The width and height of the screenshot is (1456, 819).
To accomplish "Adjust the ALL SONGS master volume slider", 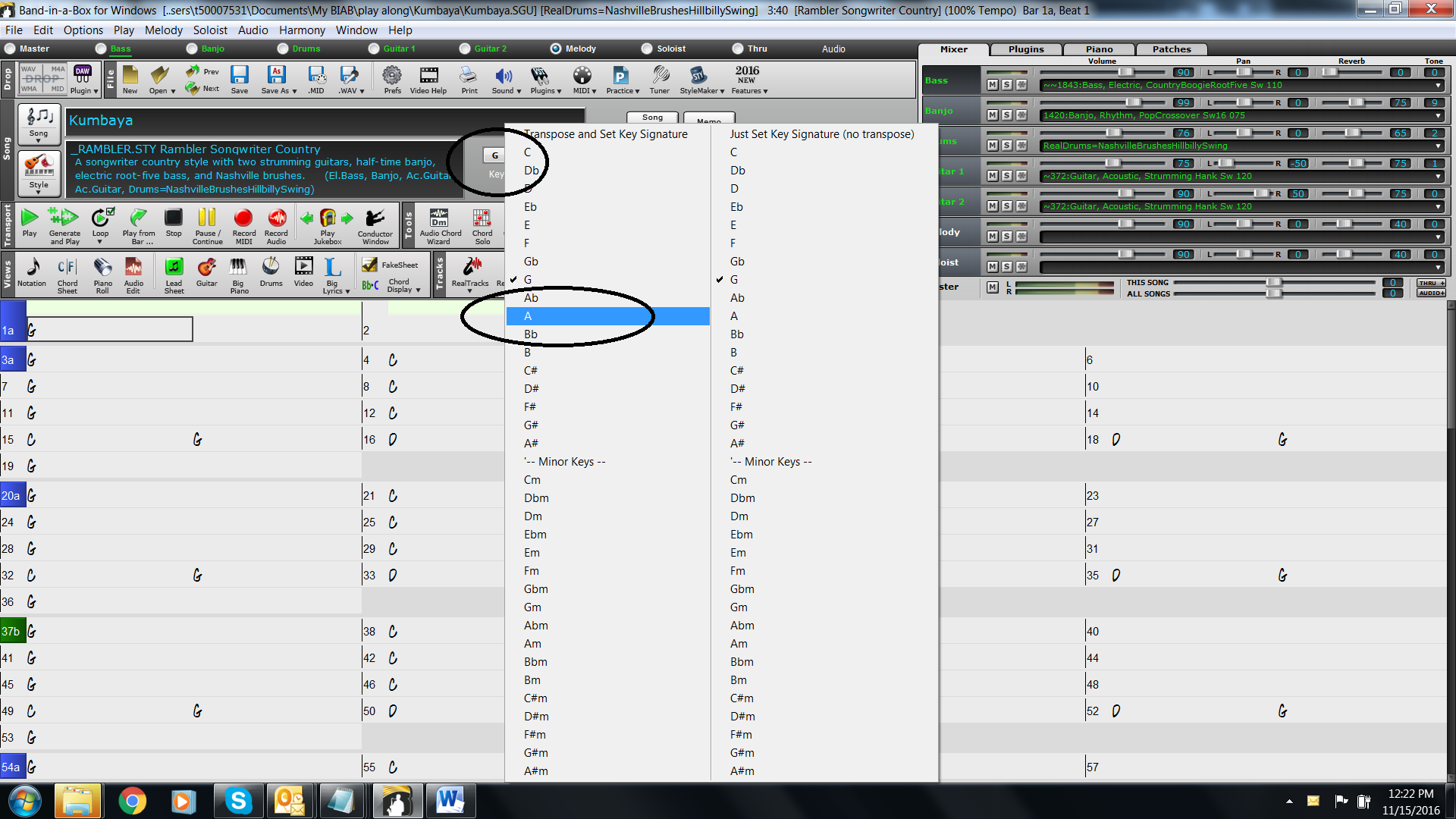I will click(x=1273, y=293).
